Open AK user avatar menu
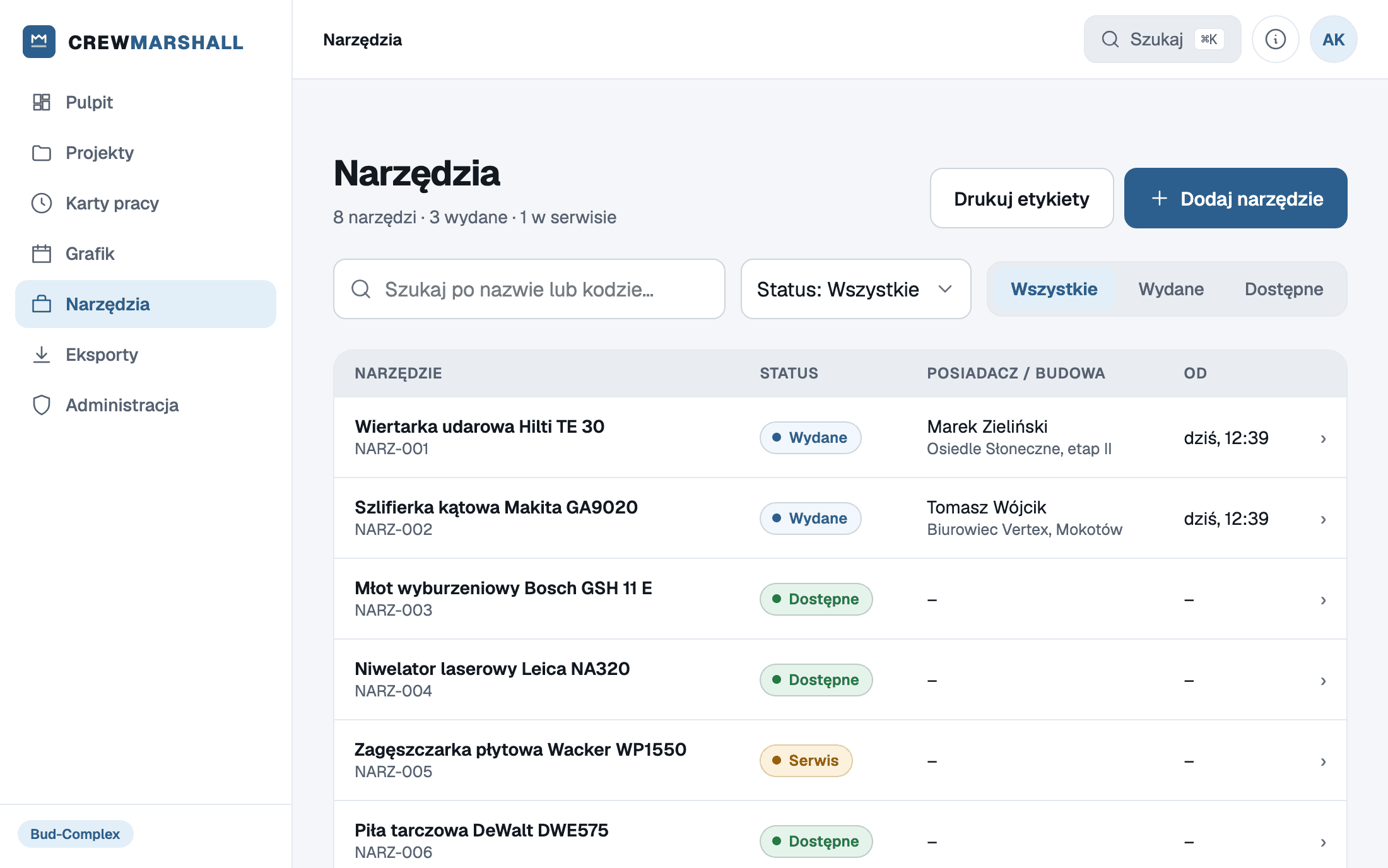The height and width of the screenshot is (868, 1388). point(1334,39)
